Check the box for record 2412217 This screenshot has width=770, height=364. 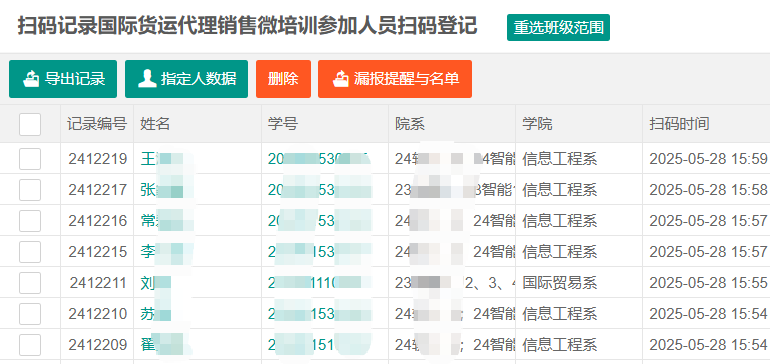point(30,190)
